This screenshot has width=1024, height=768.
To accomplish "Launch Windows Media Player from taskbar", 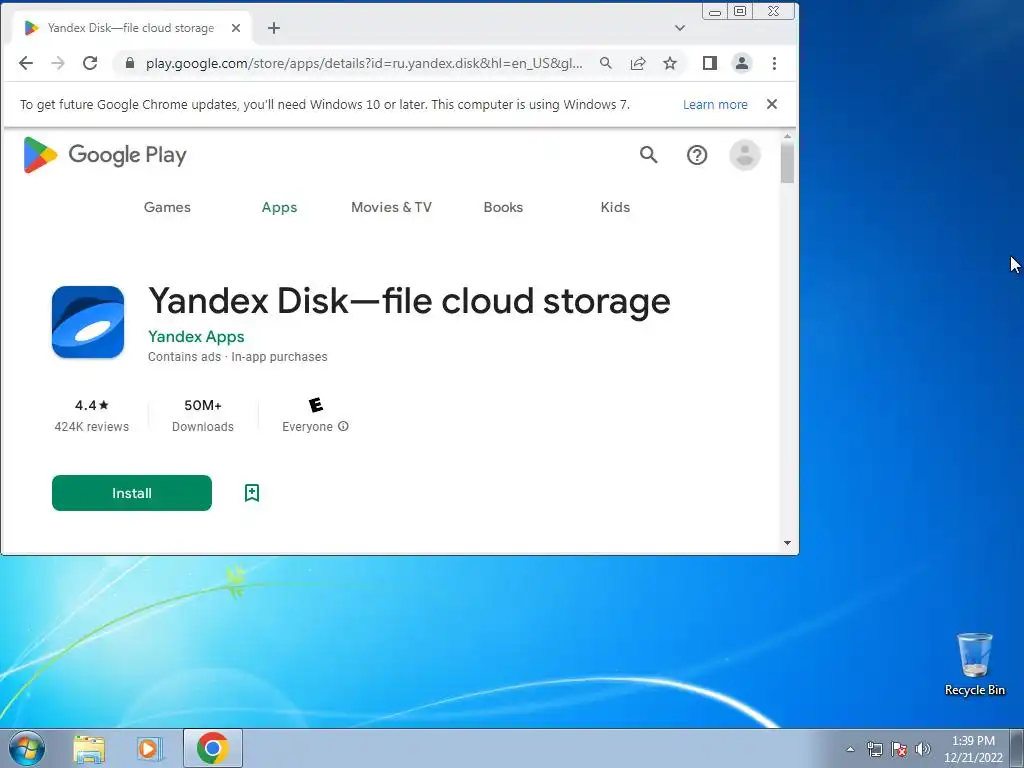I will point(150,749).
